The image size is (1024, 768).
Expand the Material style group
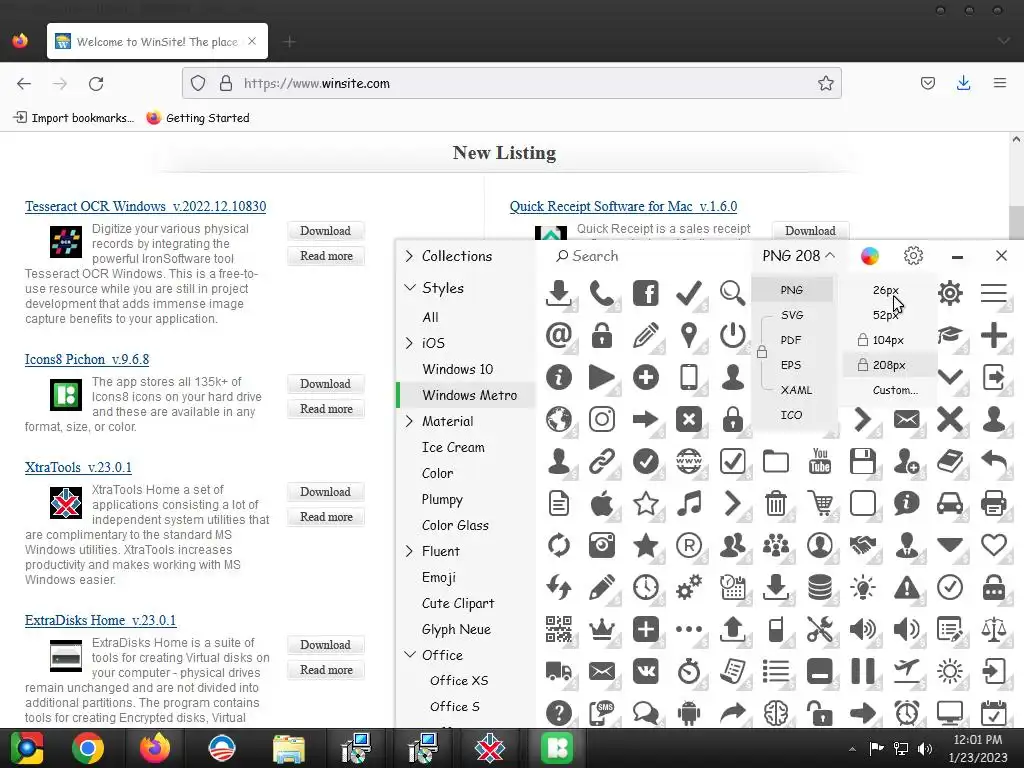point(409,421)
